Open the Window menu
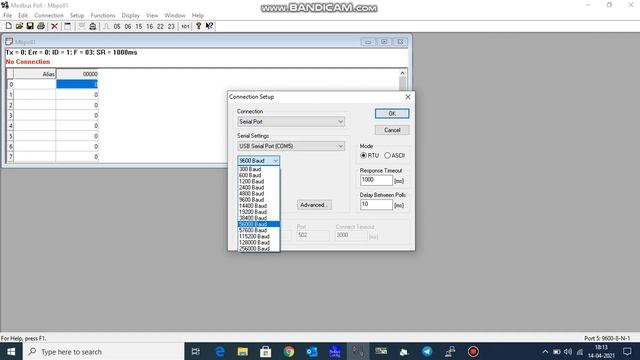The image size is (640, 360). click(x=175, y=16)
